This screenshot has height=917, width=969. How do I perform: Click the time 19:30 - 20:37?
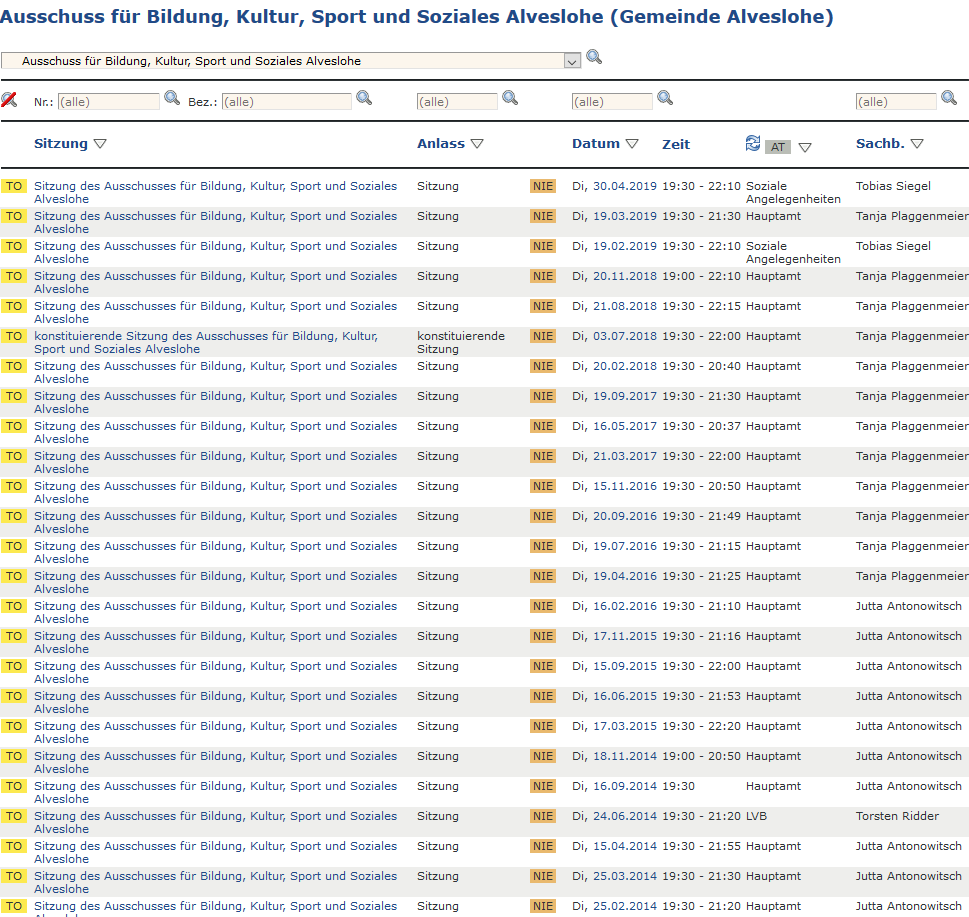[701, 426]
